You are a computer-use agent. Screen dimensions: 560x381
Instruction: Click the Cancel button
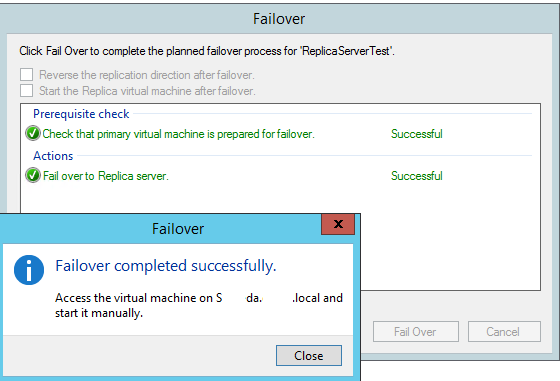click(504, 332)
